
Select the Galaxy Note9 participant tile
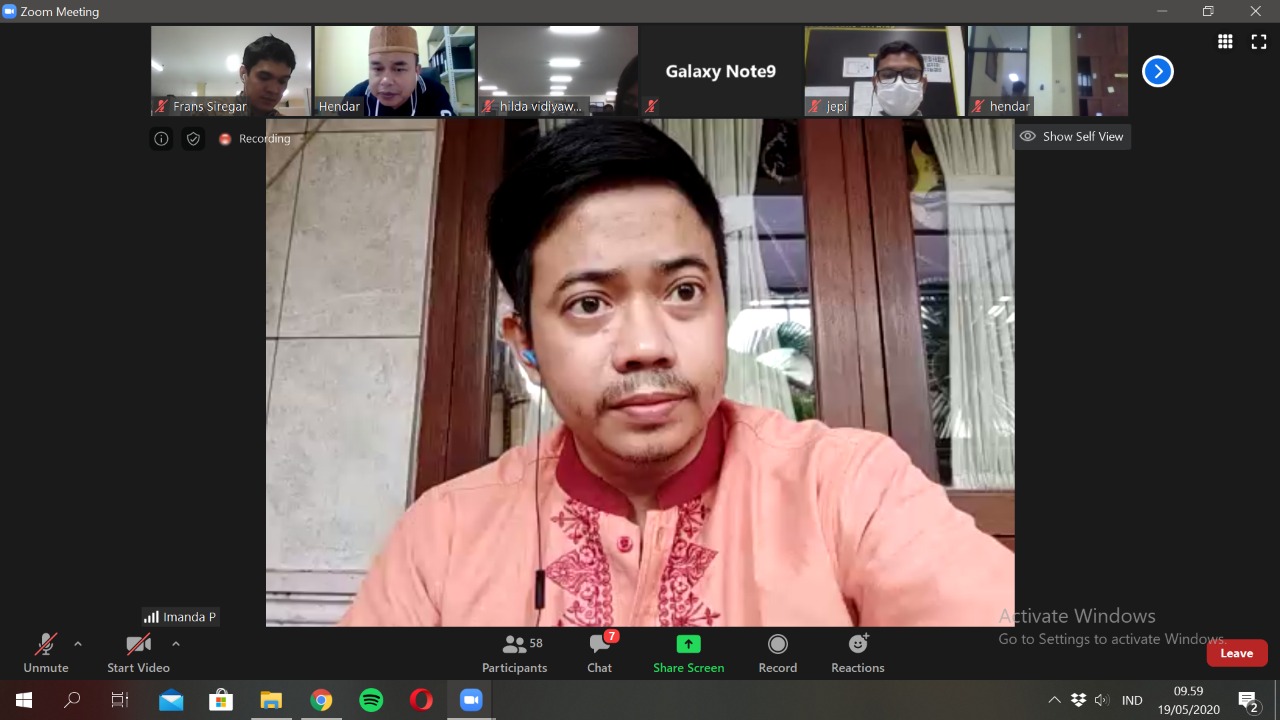(x=720, y=71)
